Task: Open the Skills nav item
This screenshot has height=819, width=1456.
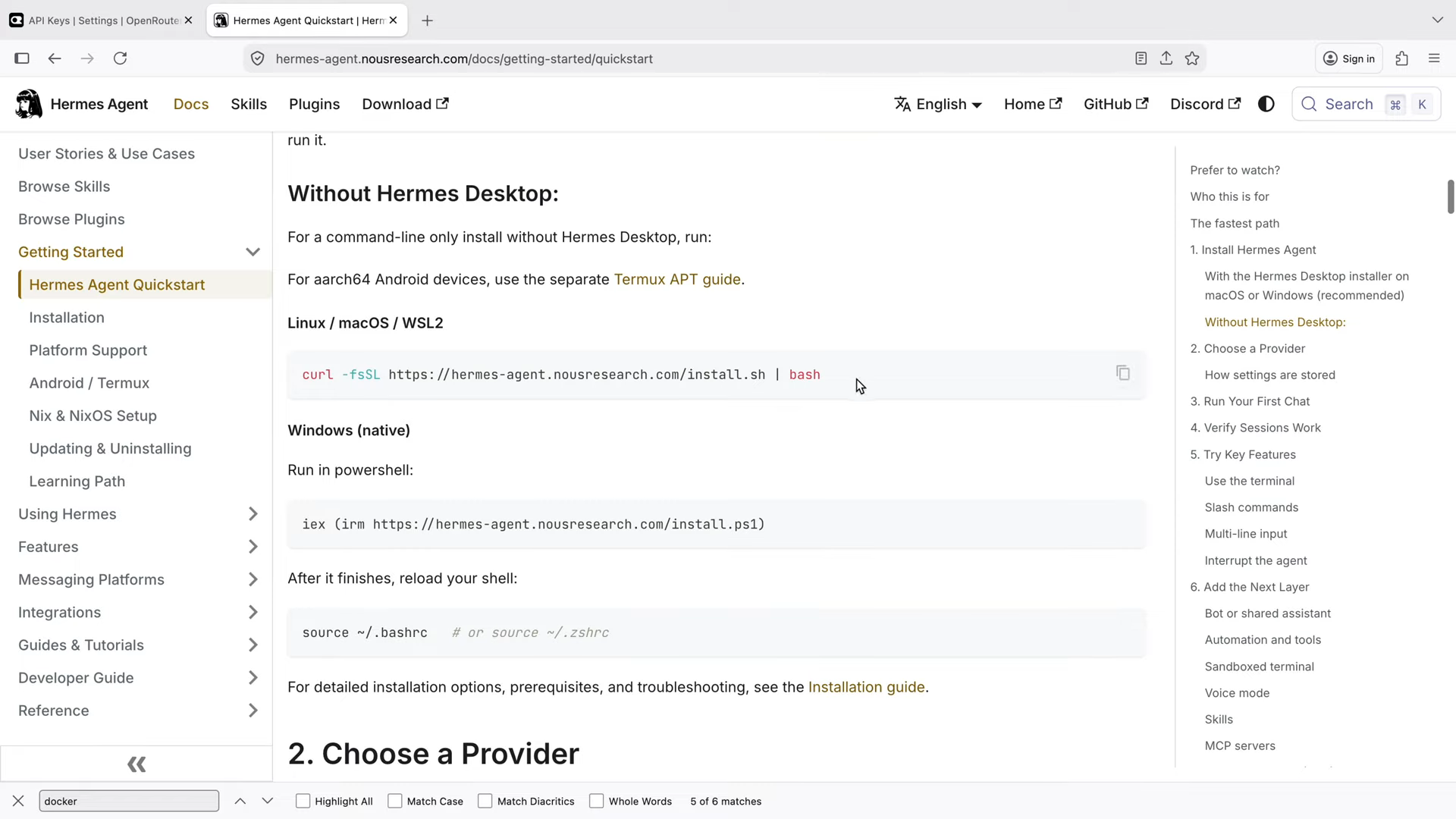Action: 249,104
